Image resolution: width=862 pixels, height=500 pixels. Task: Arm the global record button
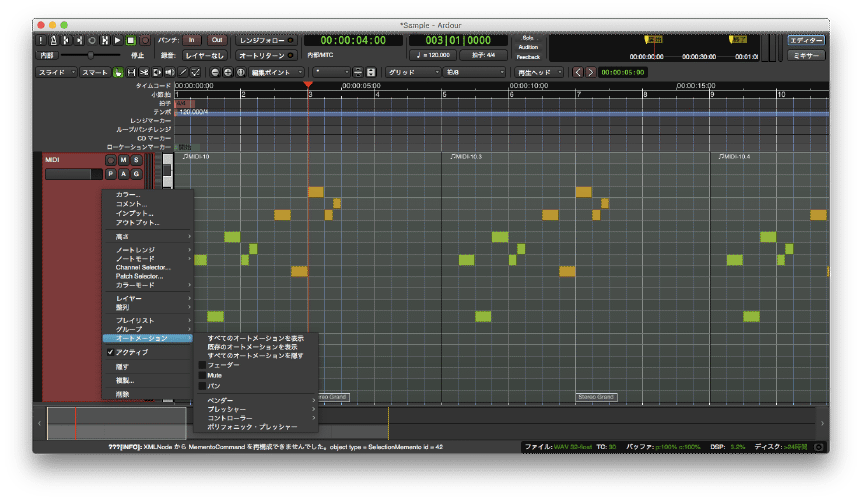[145, 40]
